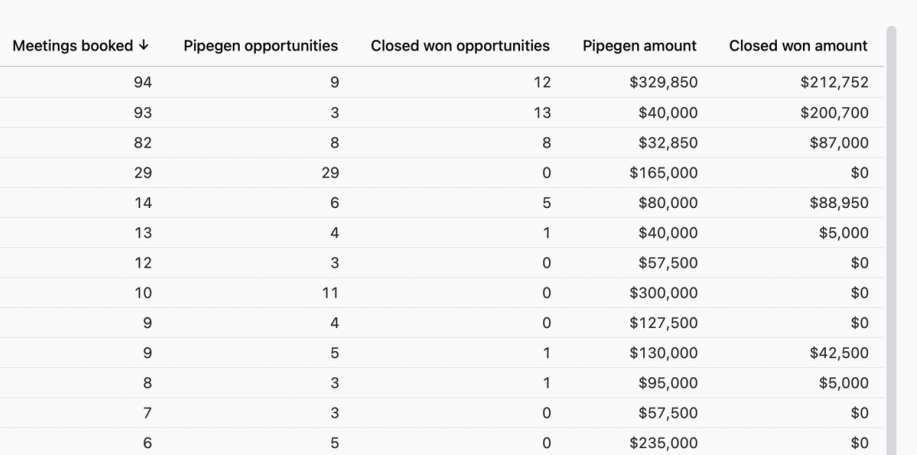Click the Closed won amount column header
This screenshot has width=917, height=455.
click(x=798, y=46)
